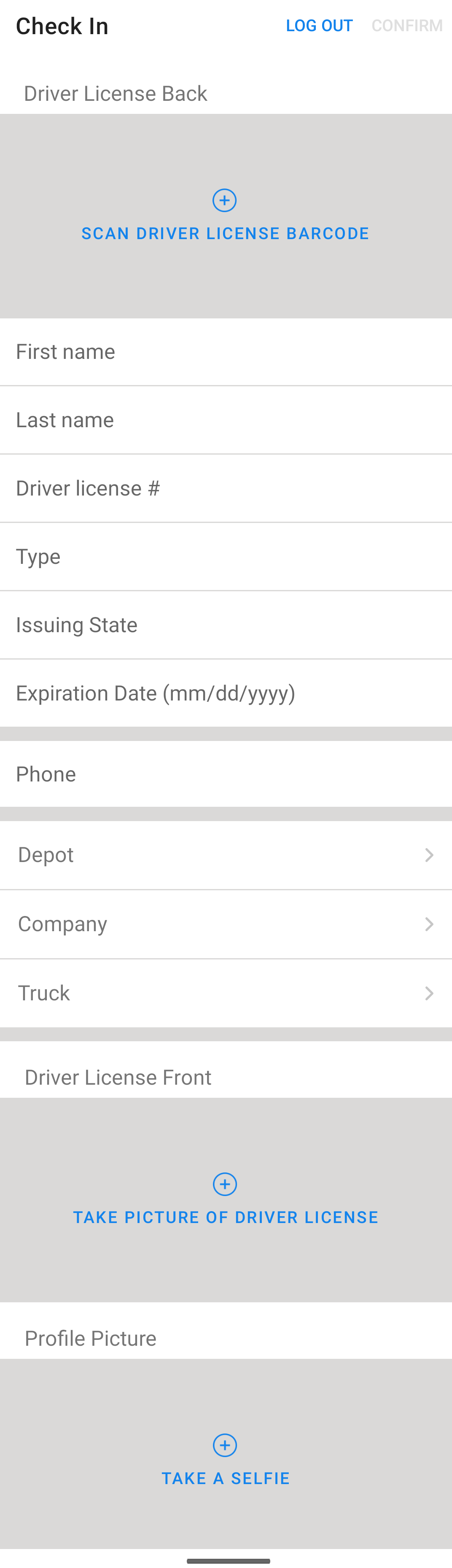Tap plus icon above Take Picture of Driver License

(224, 1184)
